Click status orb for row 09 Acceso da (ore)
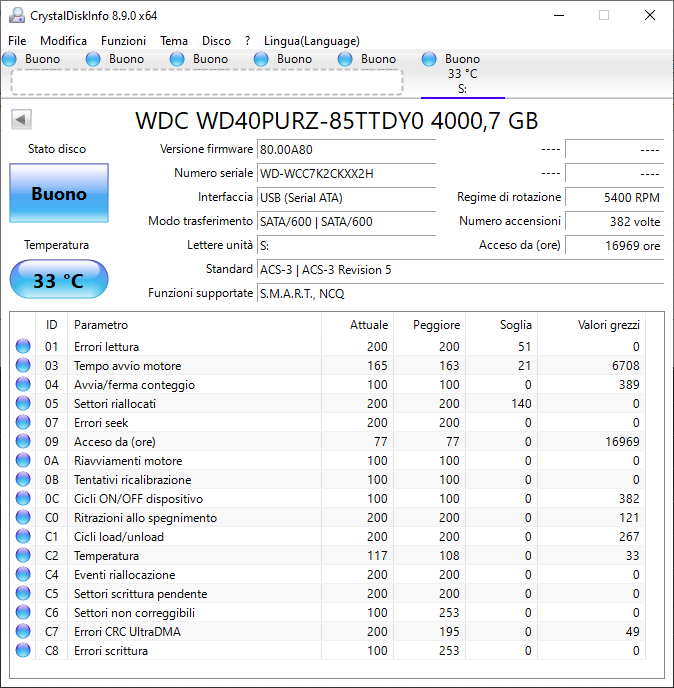This screenshot has width=674, height=688. [x=23, y=441]
